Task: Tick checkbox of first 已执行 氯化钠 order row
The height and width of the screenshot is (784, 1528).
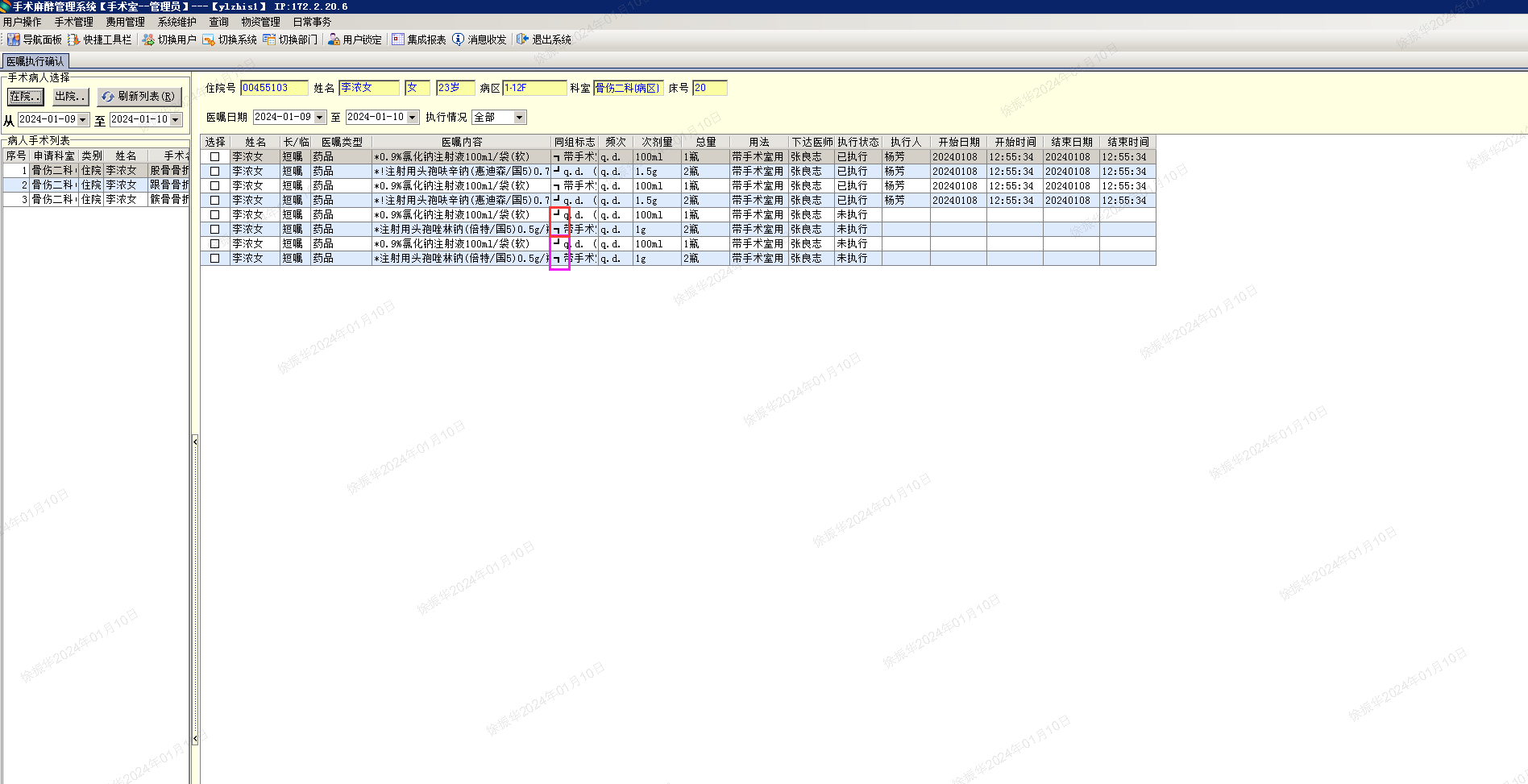Action: pos(215,157)
